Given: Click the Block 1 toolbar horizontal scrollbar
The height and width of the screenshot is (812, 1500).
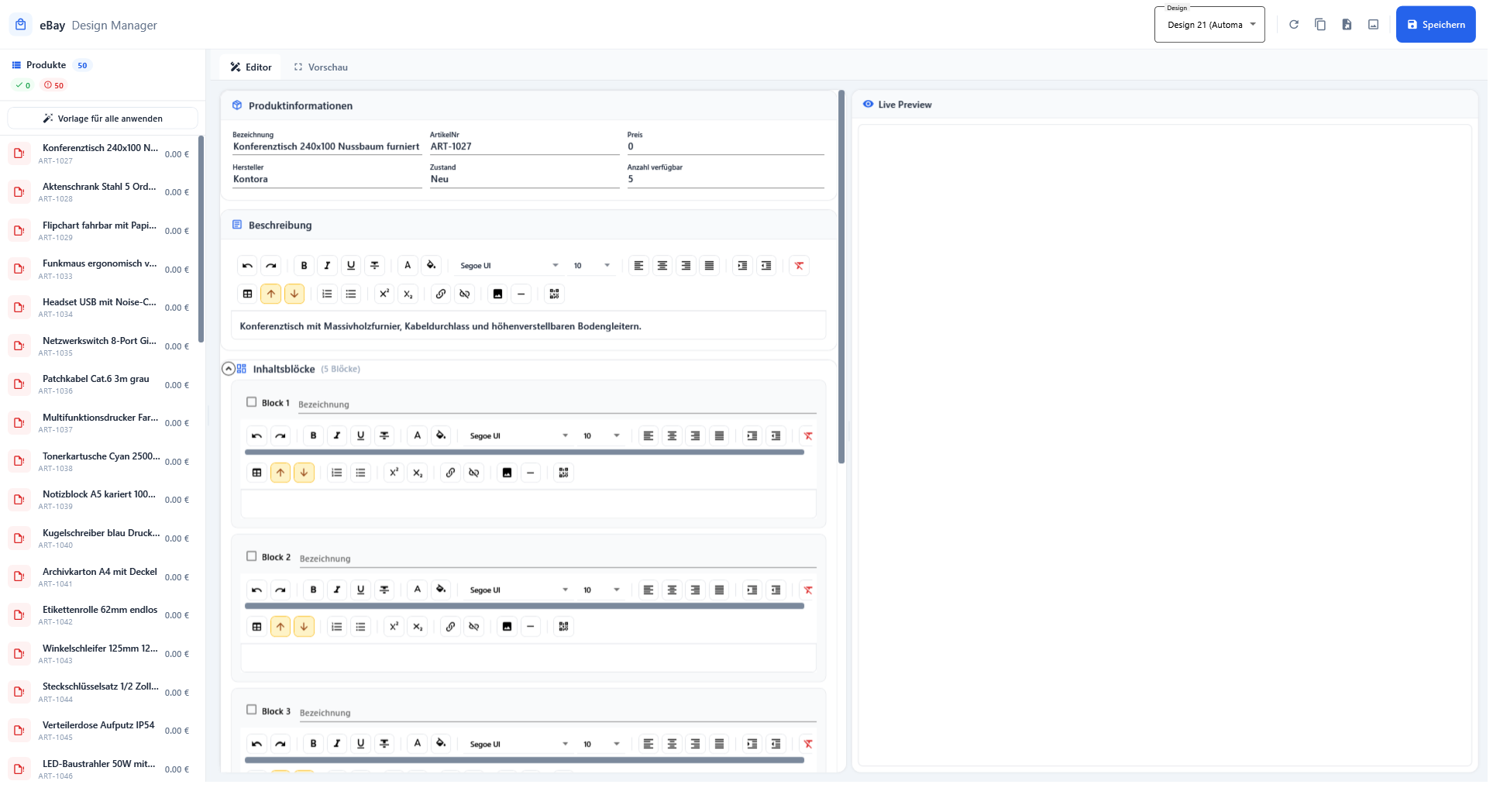Looking at the screenshot, I should (x=525, y=452).
